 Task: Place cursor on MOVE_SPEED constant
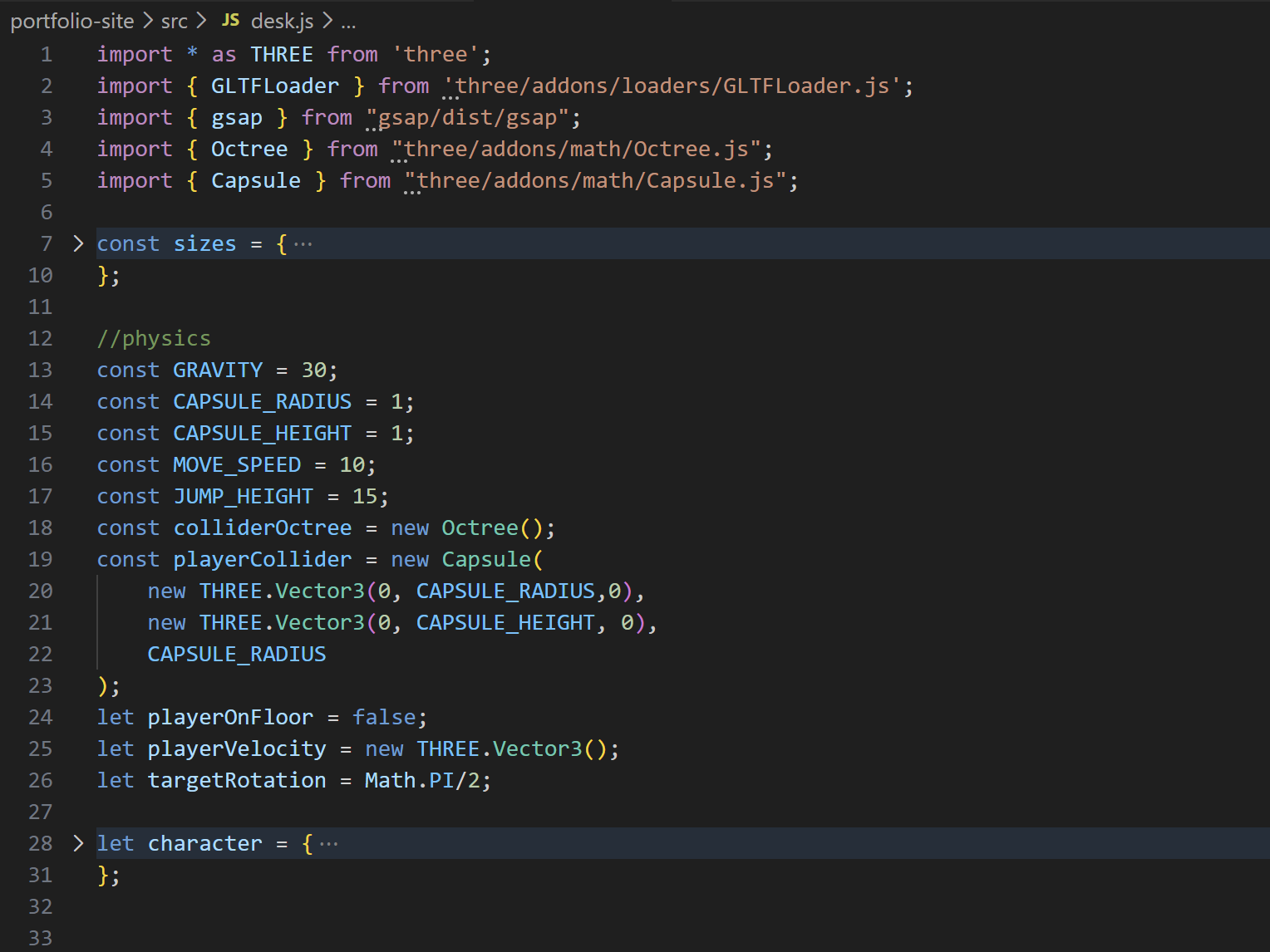coord(237,464)
